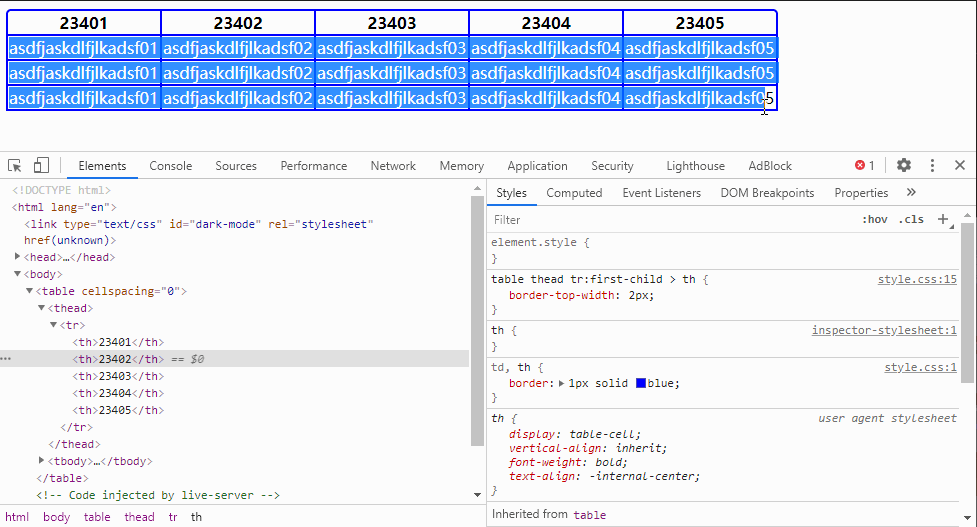Click the Styles pane scrollbar down arrow

pyautogui.click(x=967, y=518)
